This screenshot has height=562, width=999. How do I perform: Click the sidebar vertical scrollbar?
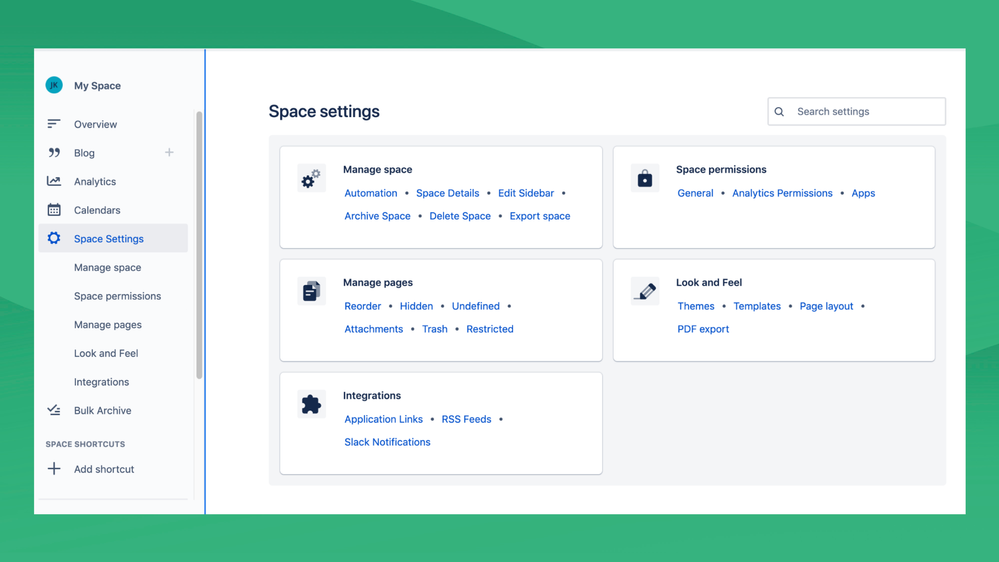point(199,245)
